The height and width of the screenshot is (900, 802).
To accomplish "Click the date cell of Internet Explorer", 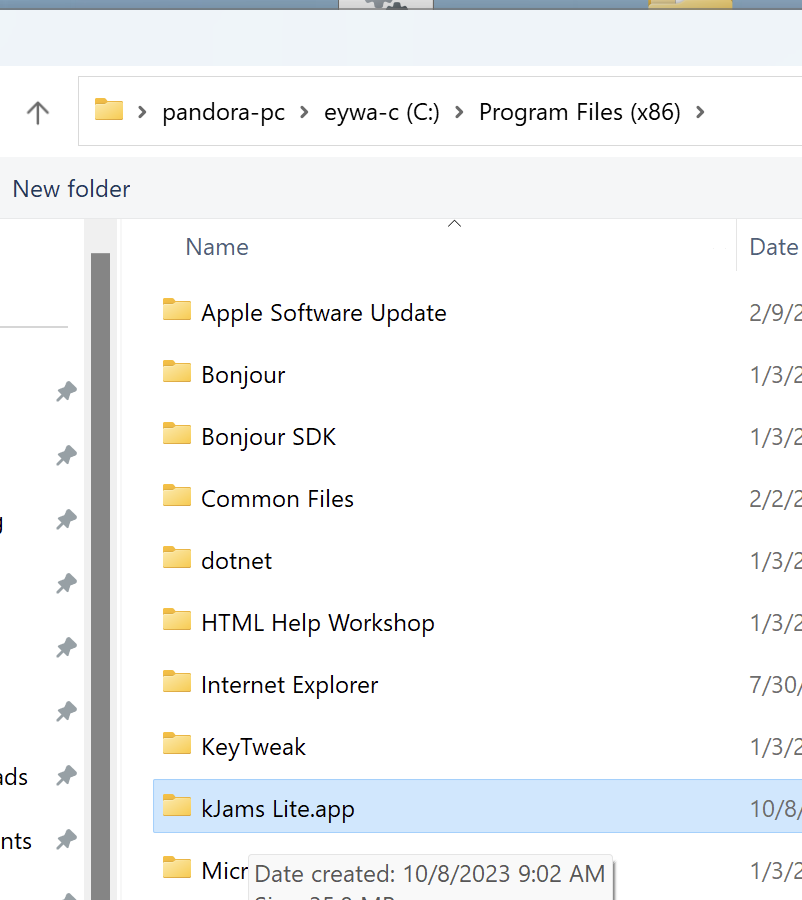I will (x=775, y=685).
